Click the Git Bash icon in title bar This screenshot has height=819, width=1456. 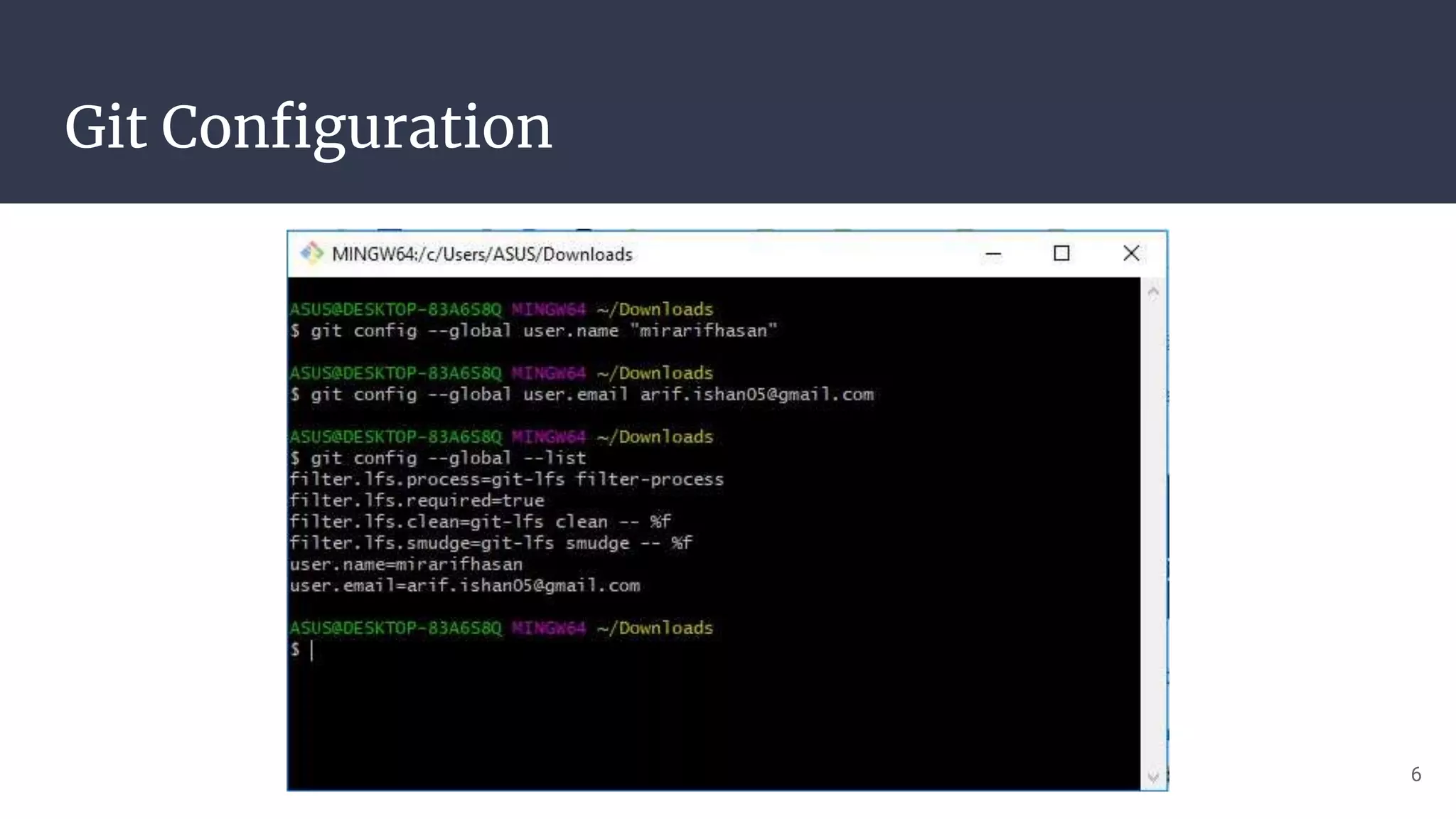pyautogui.click(x=311, y=253)
